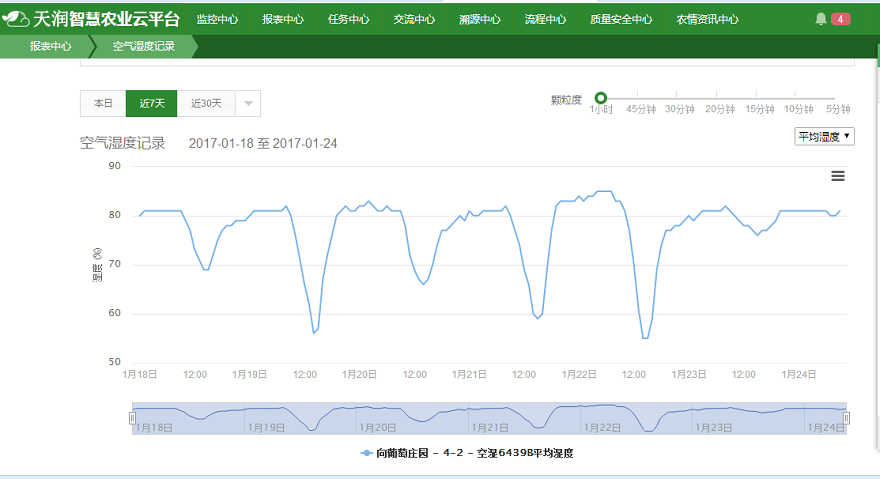
Task: Click the 空气湿度记录 breadcrumb
Action: (x=143, y=46)
